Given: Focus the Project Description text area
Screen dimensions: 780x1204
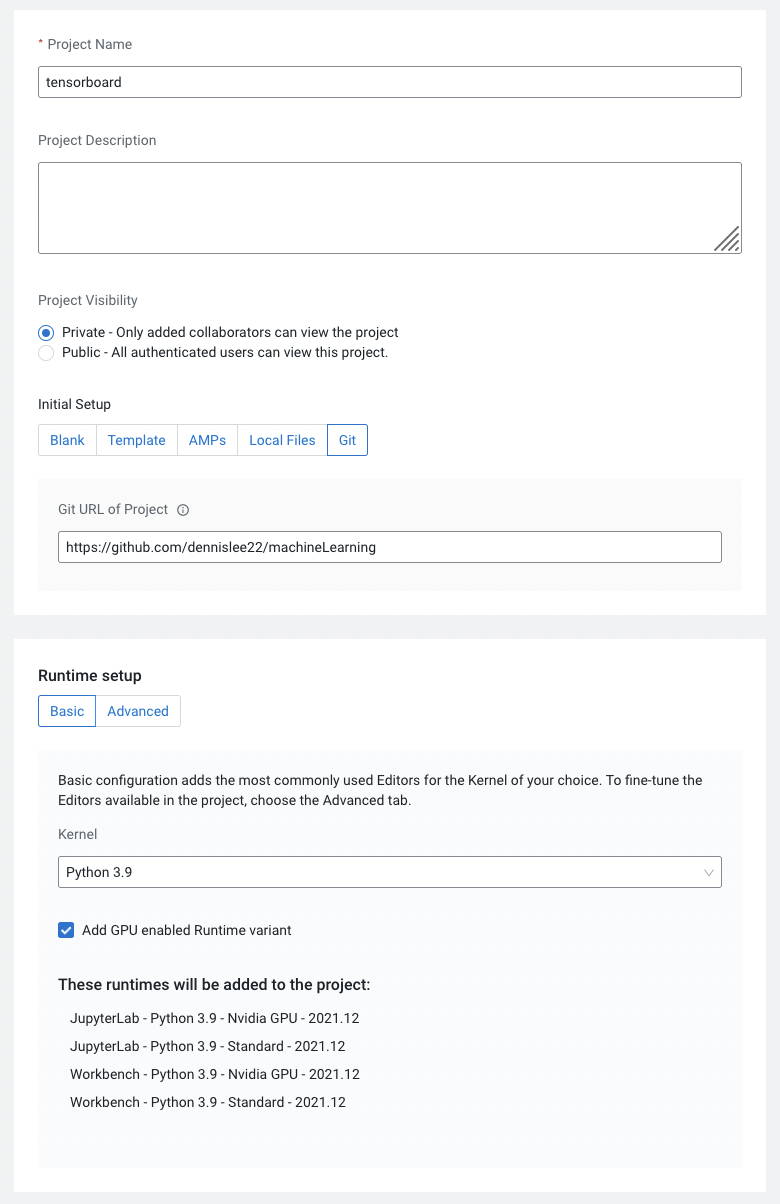Looking at the screenshot, I should pyautogui.click(x=389, y=208).
